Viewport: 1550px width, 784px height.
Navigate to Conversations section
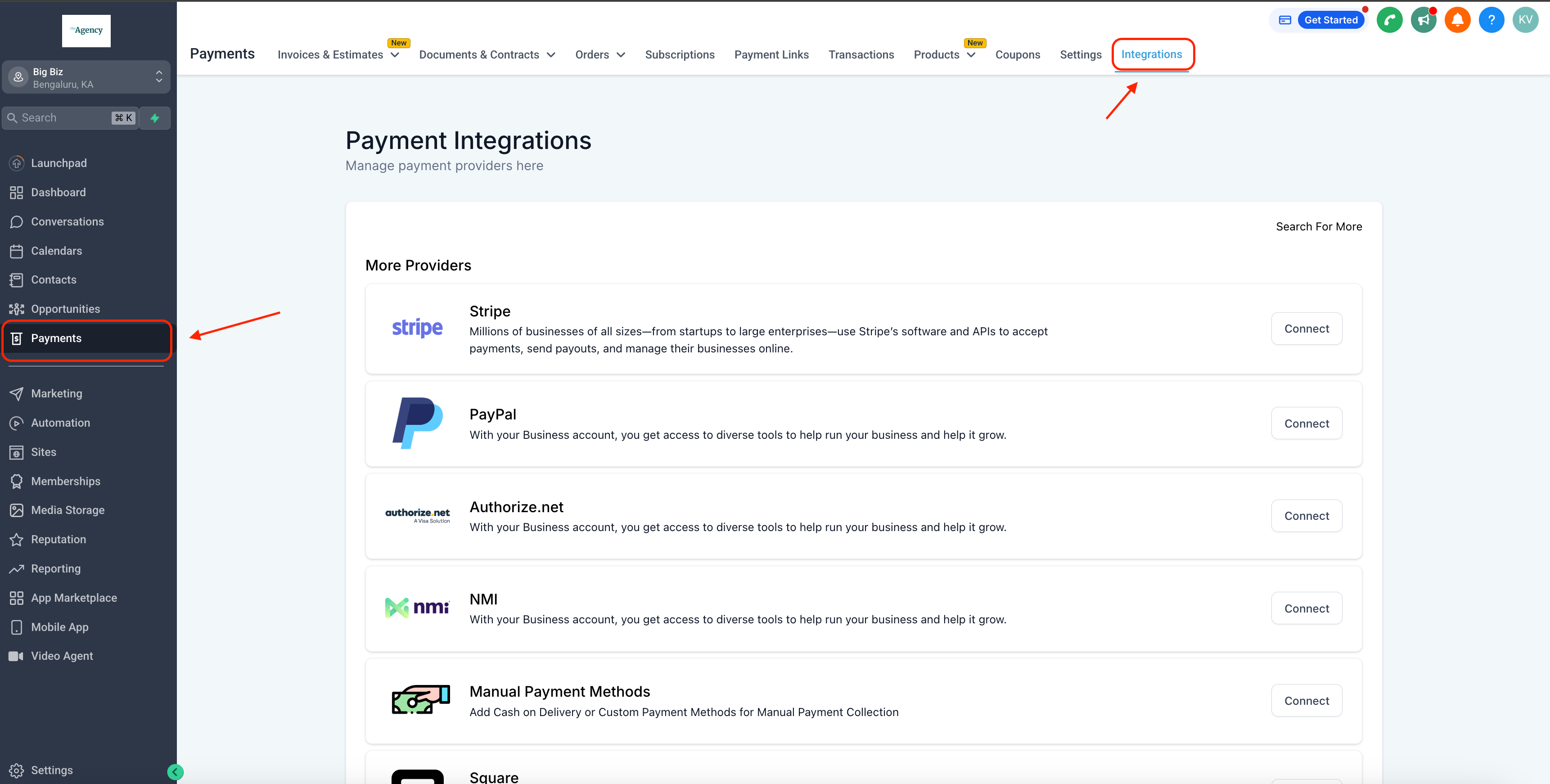click(x=67, y=221)
